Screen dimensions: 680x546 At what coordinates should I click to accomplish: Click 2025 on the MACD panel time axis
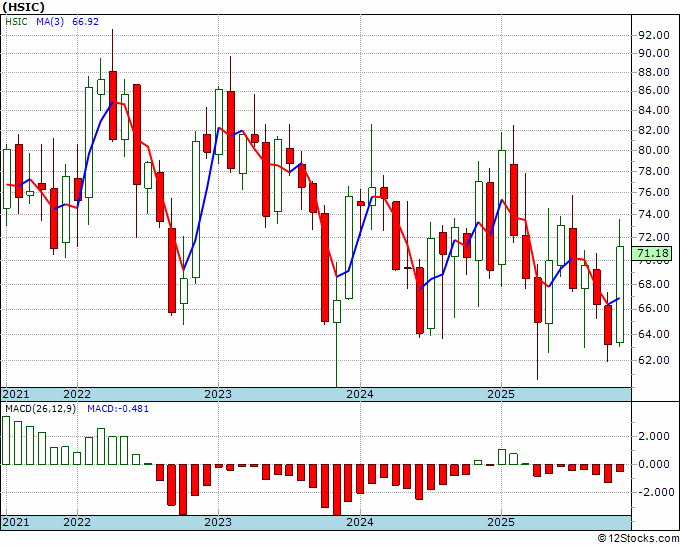coord(501,522)
